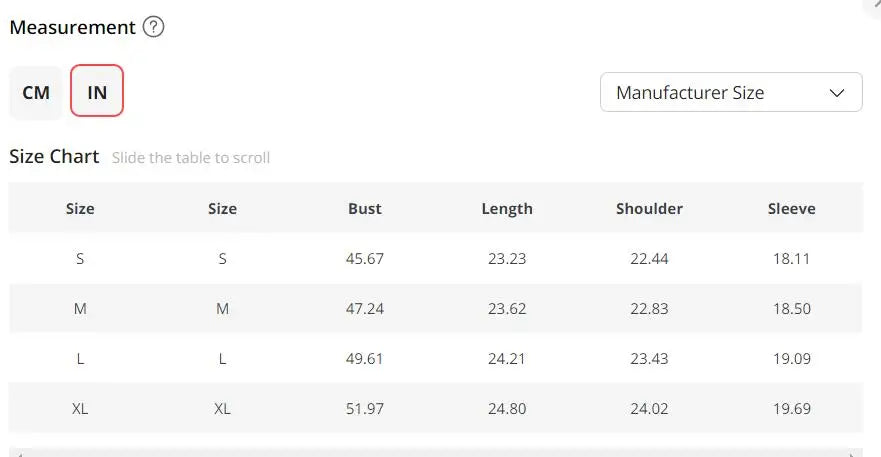Image resolution: width=881 pixels, height=457 pixels.
Task: Click the 47.24 bust measurement cell
Action: [x=365, y=309]
